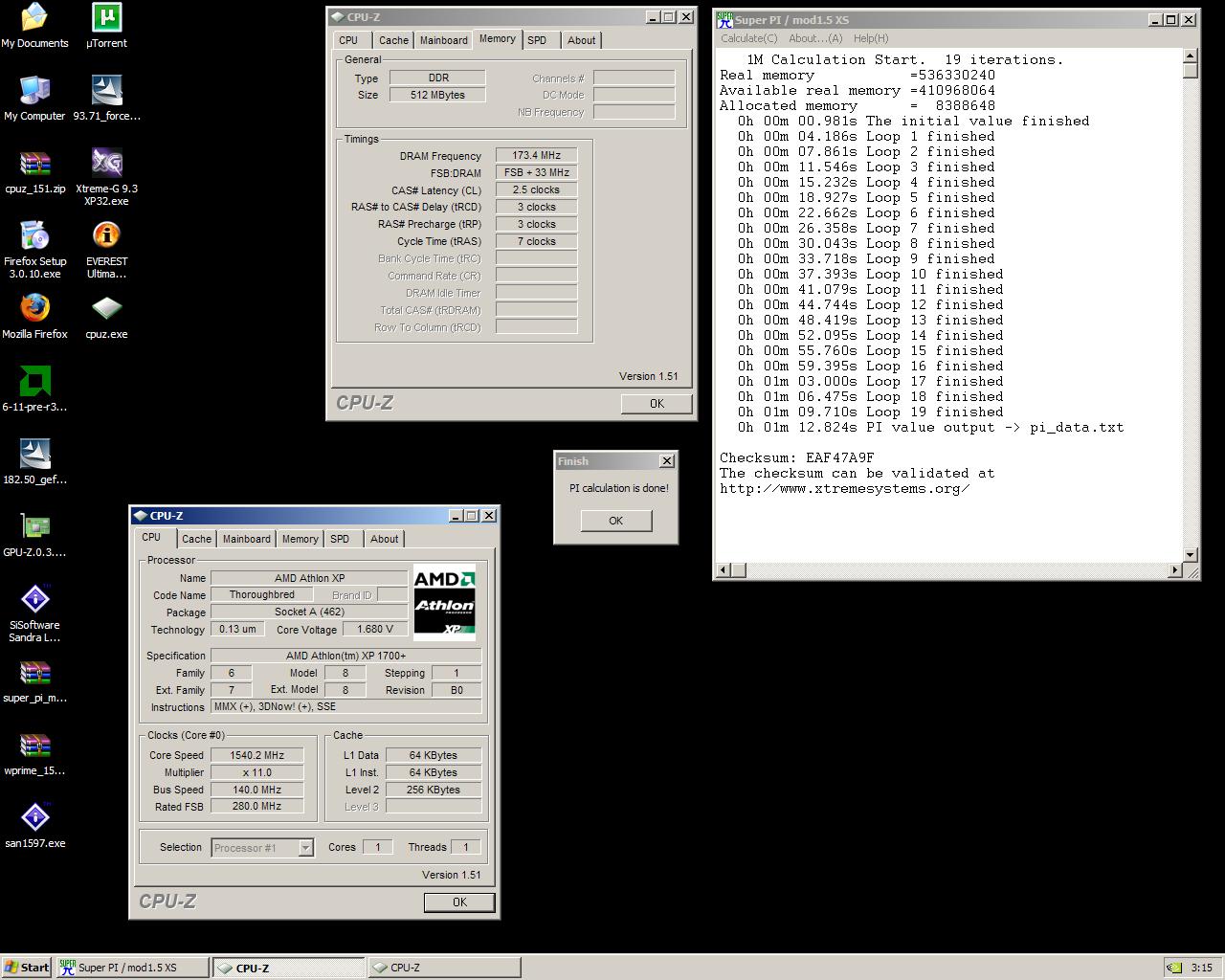
Task: Open SPD tab in upper CPU-Z window
Action: [x=537, y=40]
